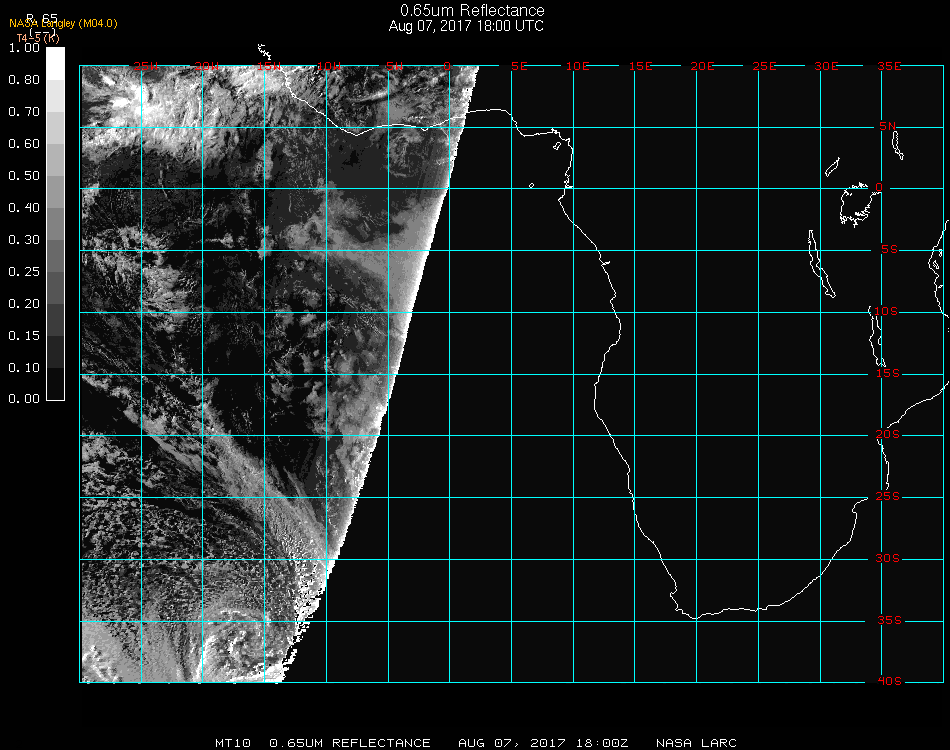The image size is (950, 750).
Task: Click the NASA LARC text in footer
Action: [696, 743]
